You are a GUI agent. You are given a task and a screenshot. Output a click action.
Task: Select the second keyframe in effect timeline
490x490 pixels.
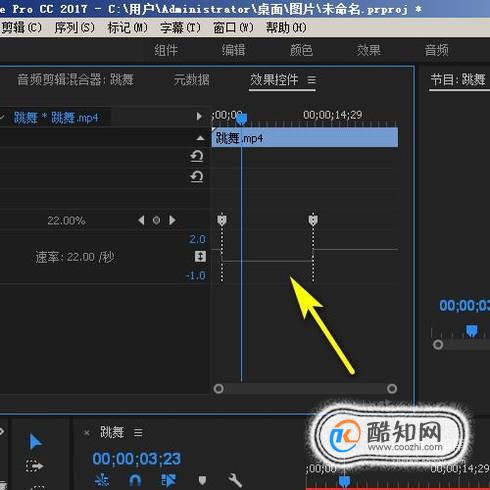(x=313, y=220)
